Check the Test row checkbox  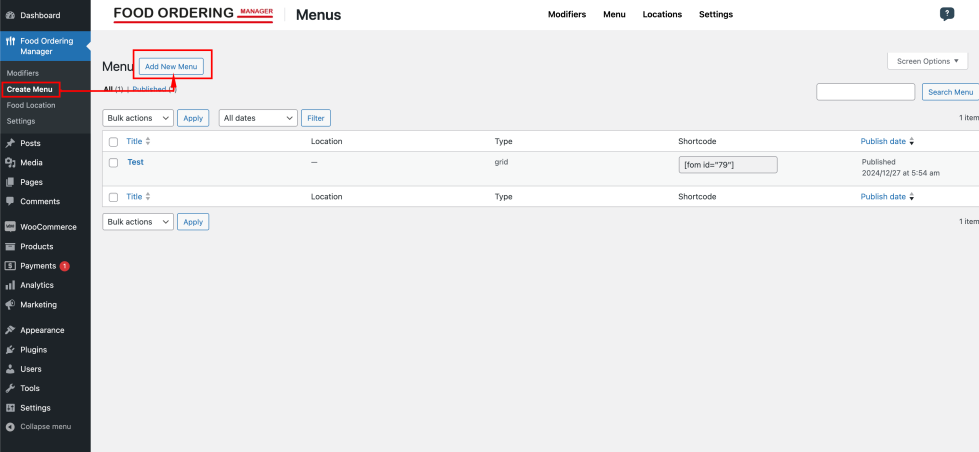click(x=113, y=162)
